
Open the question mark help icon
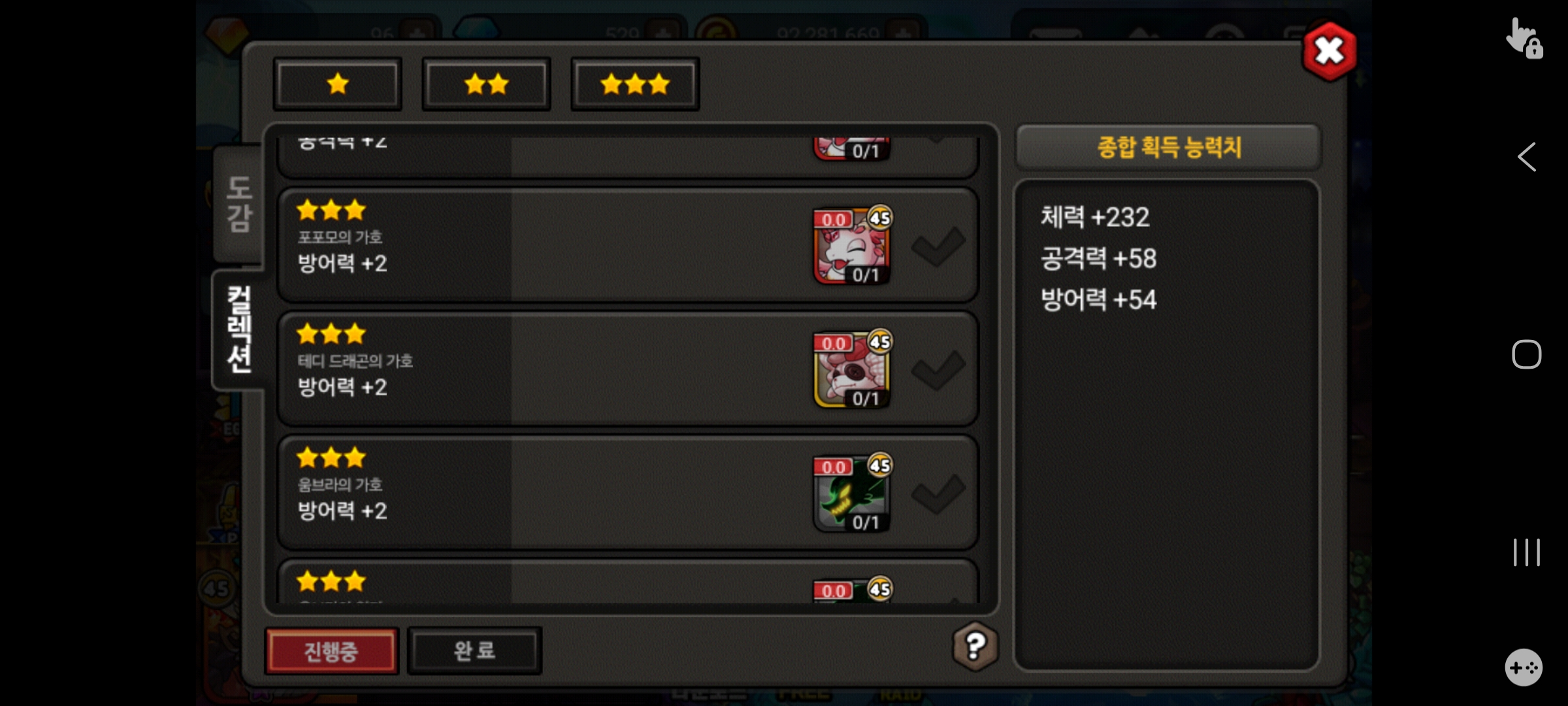(x=975, y=647)
